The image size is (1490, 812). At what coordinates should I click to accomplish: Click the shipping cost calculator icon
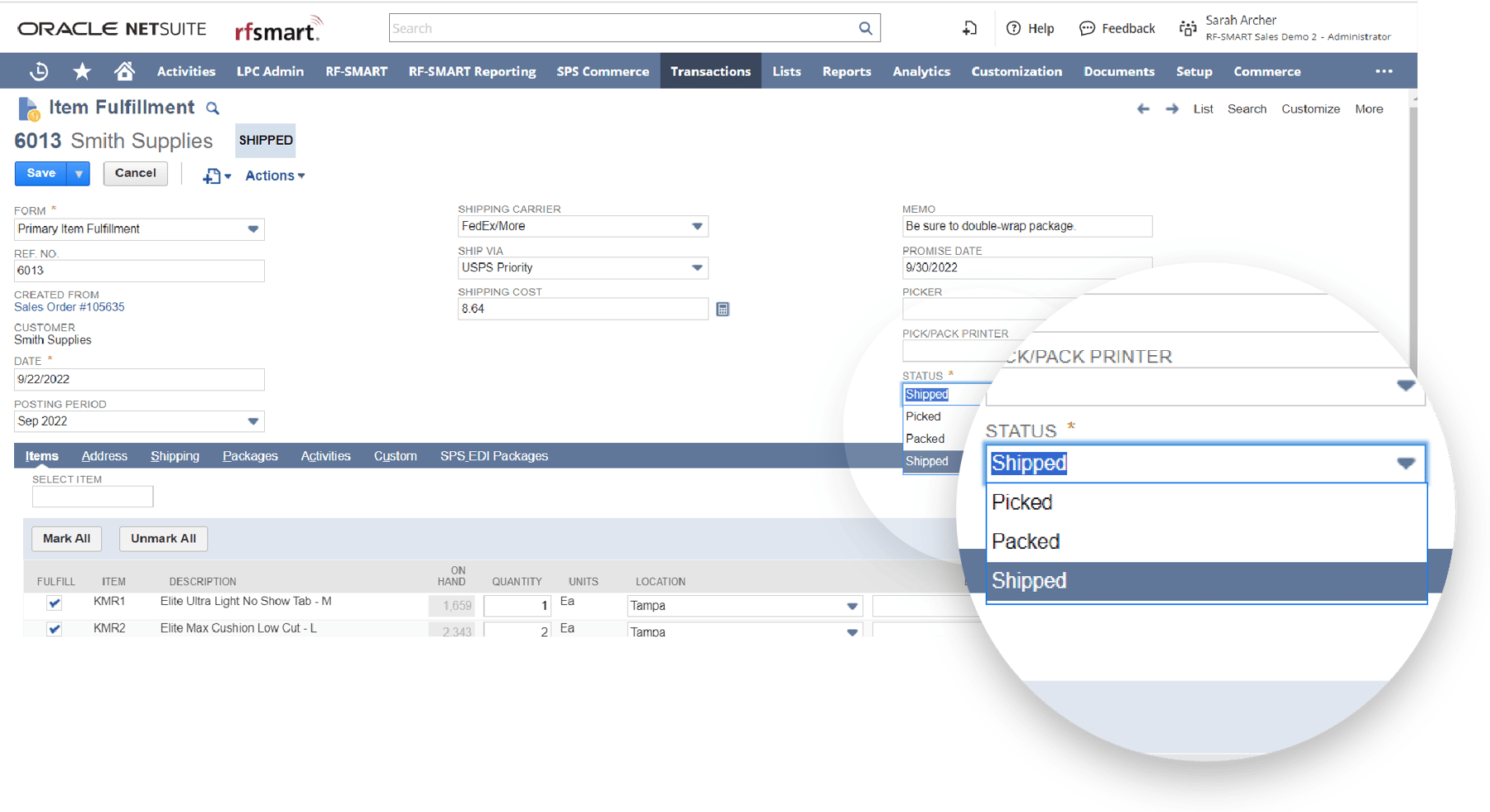point(721,308)
